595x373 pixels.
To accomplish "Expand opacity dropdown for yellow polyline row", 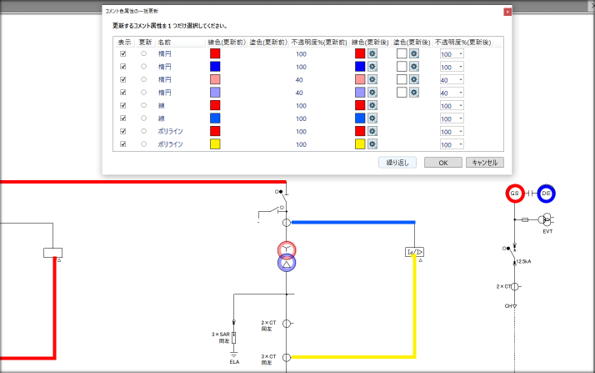I will (x=461, y=145).
